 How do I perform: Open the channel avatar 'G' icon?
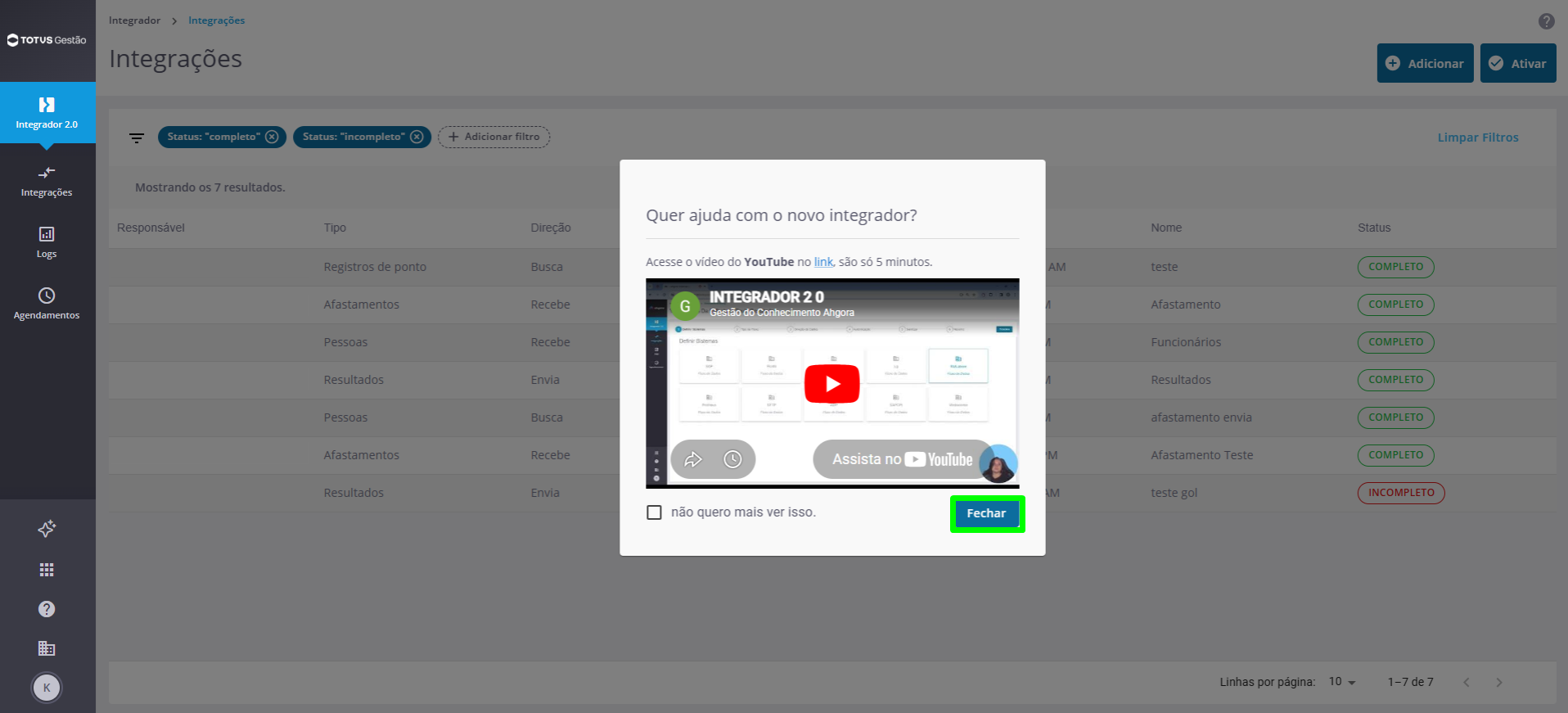(x=685, y=306)
